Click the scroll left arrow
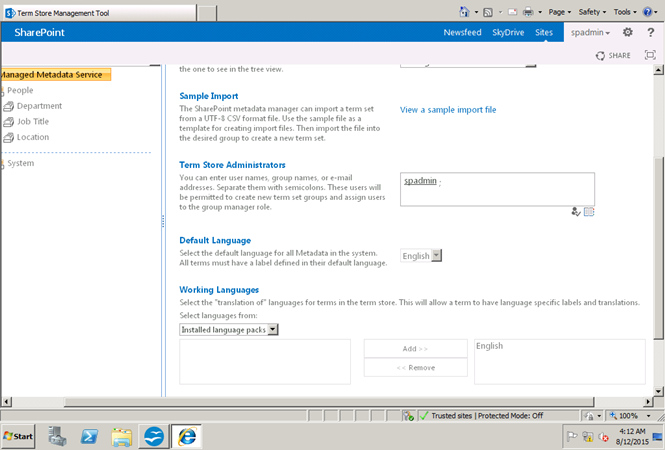This screenshot has width=665, height=450. (6, 402)
